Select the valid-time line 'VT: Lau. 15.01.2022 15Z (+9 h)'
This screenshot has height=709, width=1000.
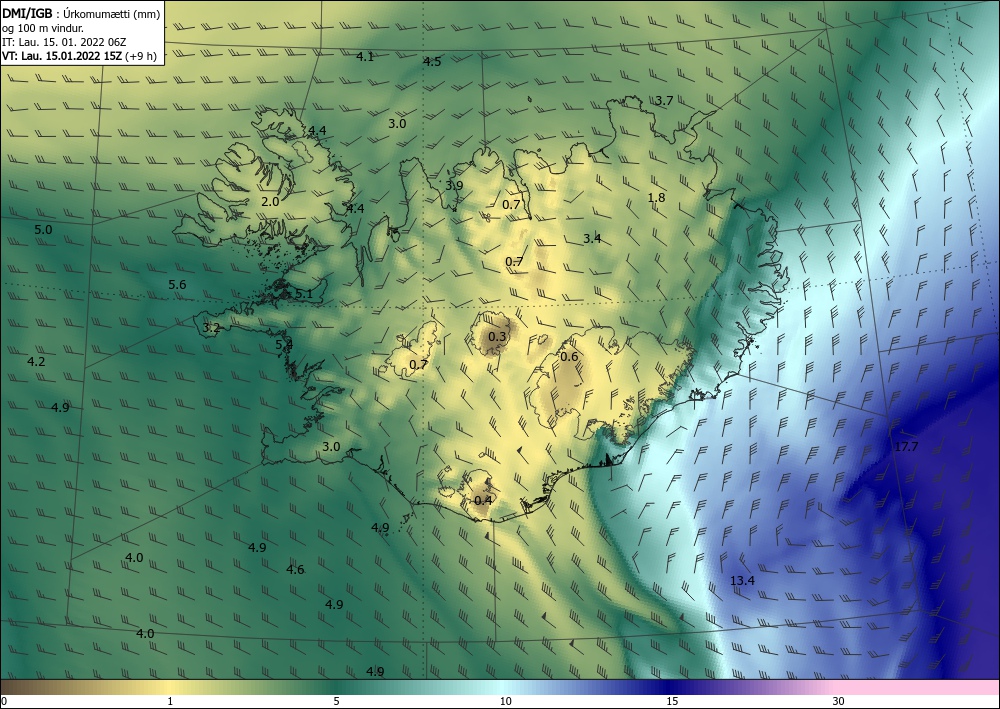tap(79, 55)
